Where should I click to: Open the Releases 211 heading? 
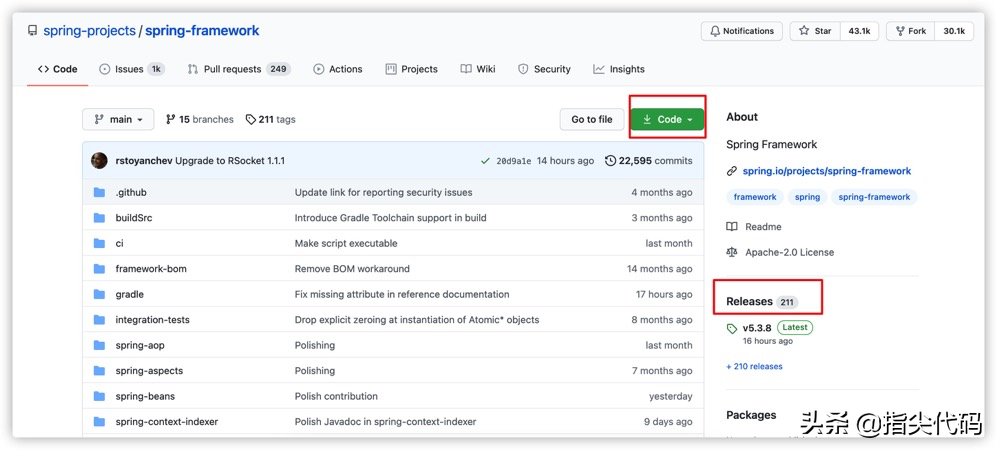pos(762,301)
